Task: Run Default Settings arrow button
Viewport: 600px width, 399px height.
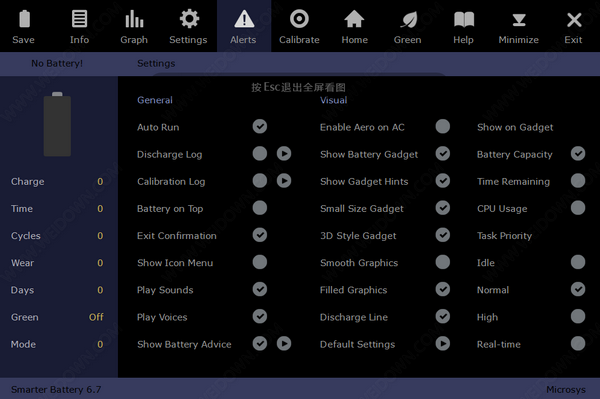Action: [x=443, y=344]
